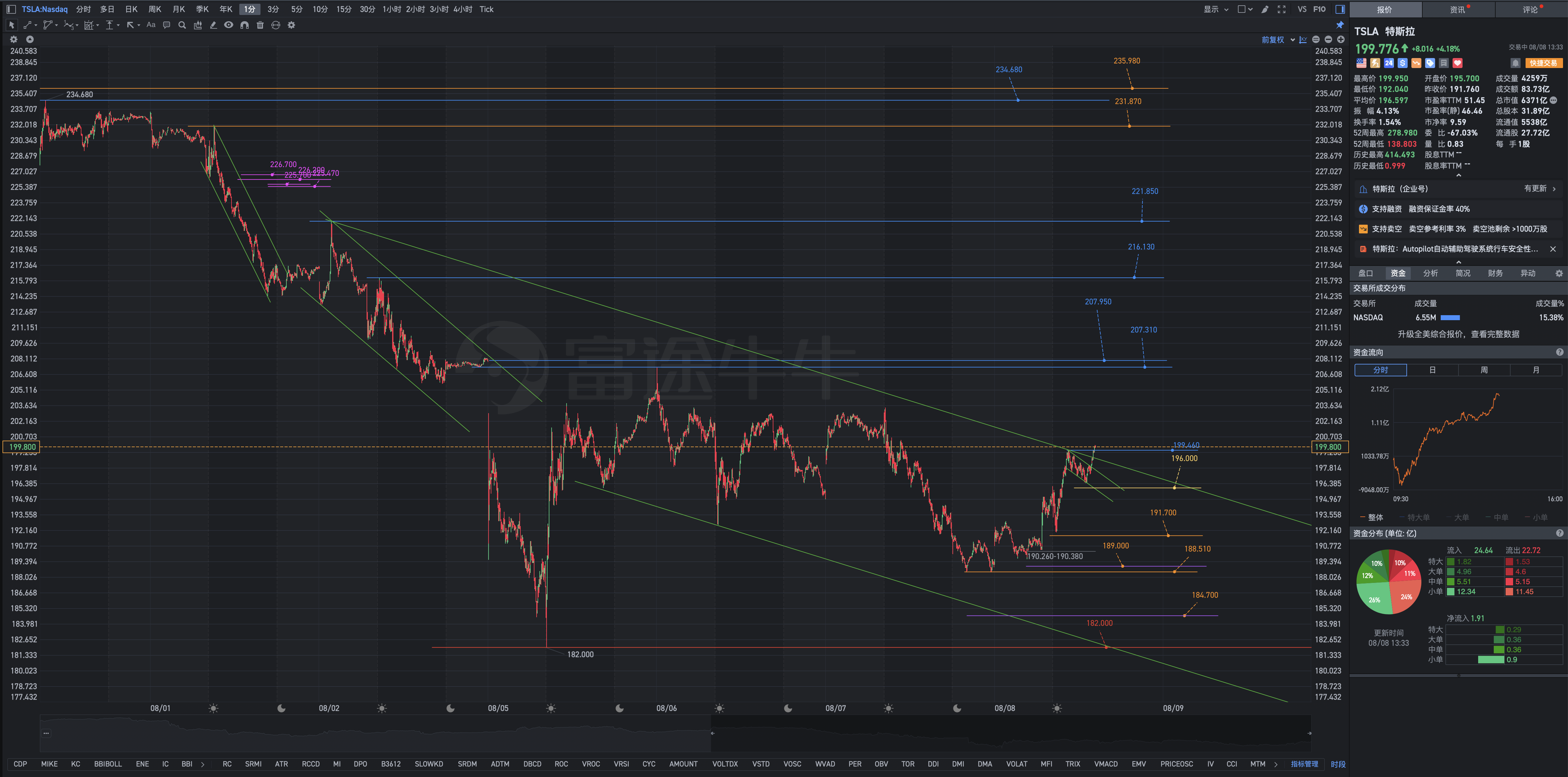Open 指标管理 indicator manager

point(1304,764)
